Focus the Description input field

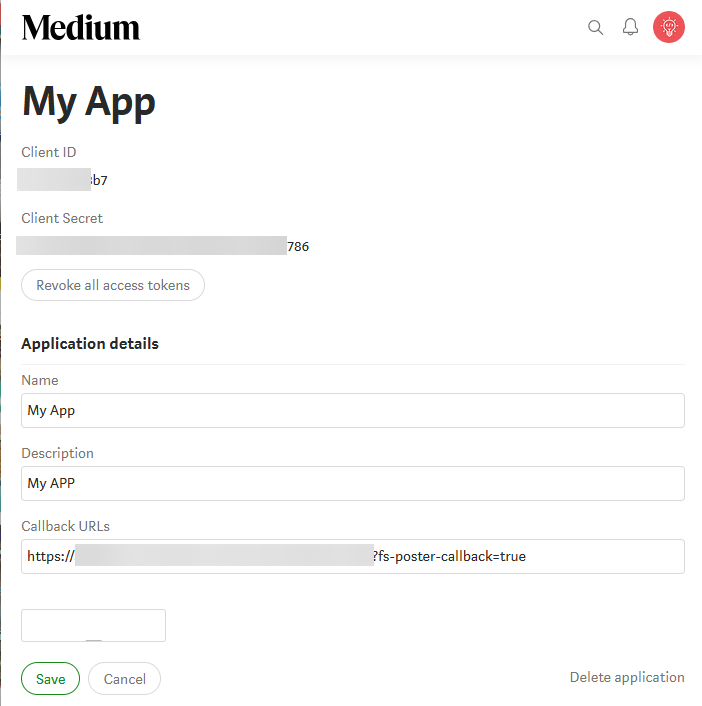coord(353,483)
